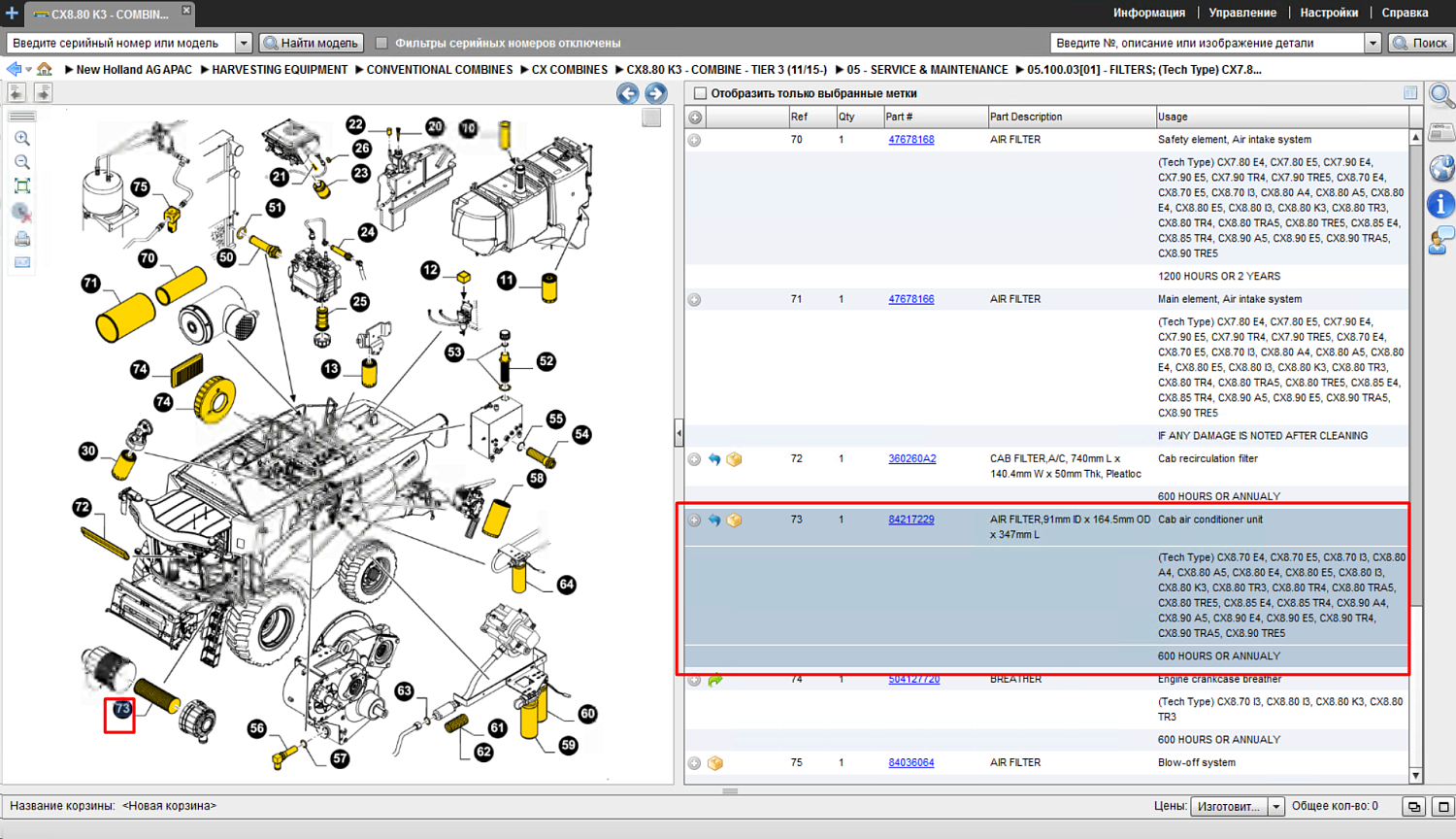The height and width of the screenshot is (839, 1456).
Task: Open part number link 47678166
Action: click(x=911, y=299)
